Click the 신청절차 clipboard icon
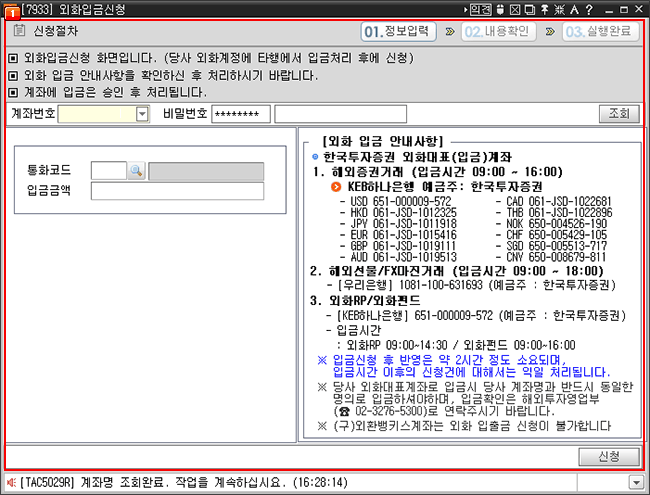The width and height of the screenshot is (650, 495). coord(19,31)
